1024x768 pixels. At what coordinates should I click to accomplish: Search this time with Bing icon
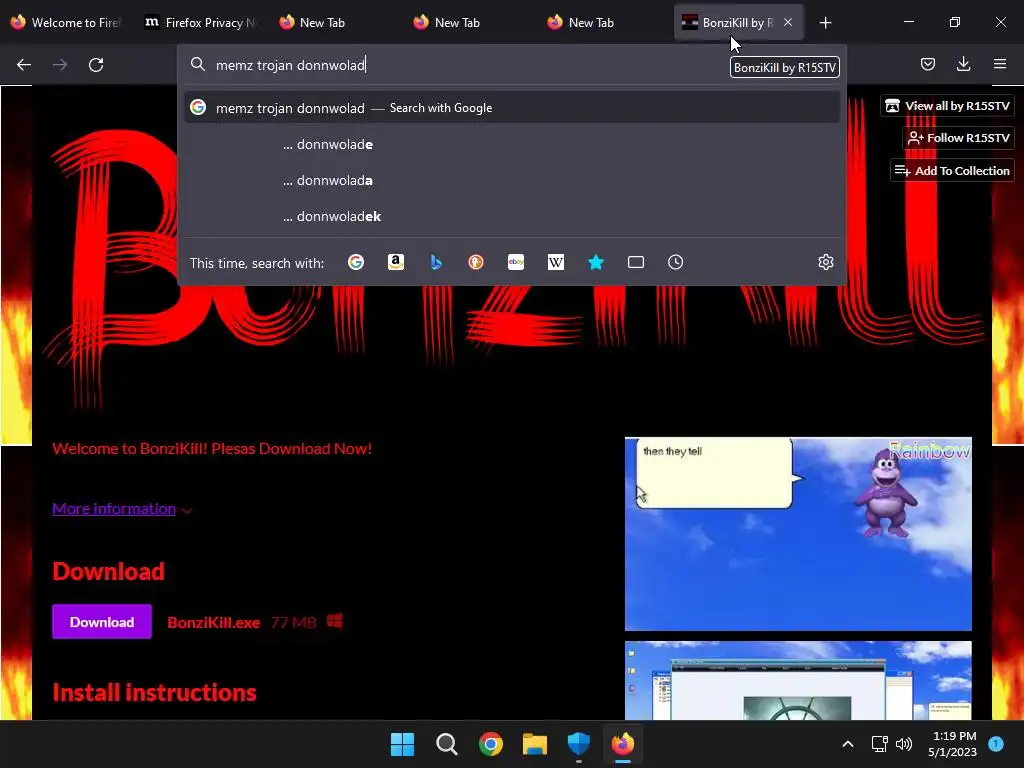pyautogui.click(x=436, y=263)
